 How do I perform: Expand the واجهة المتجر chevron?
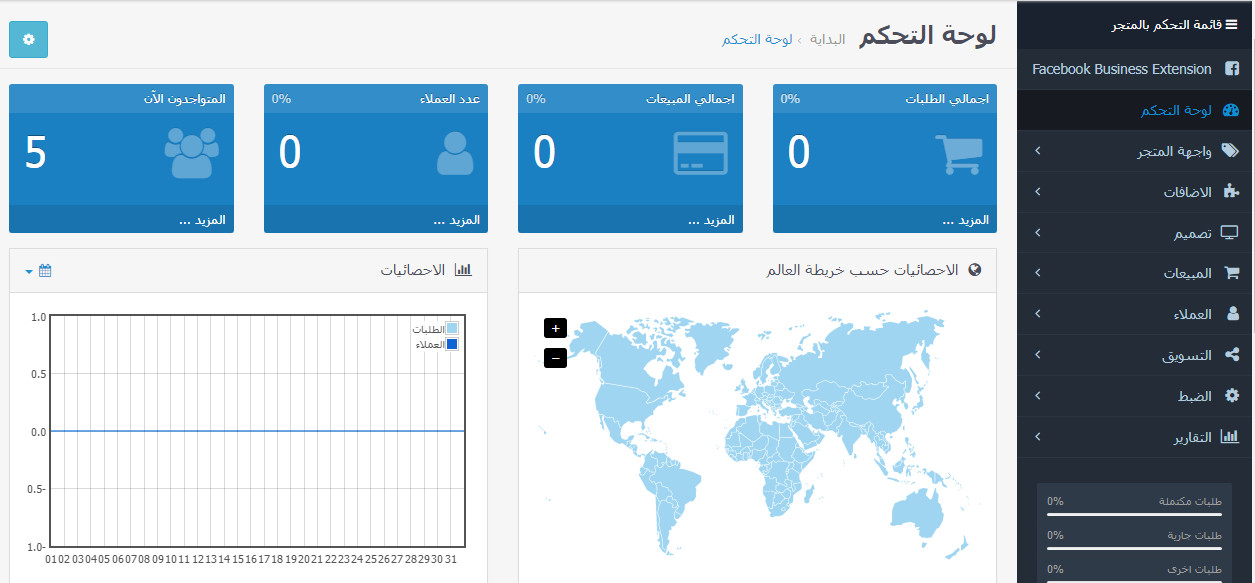tap(1037, 151)
